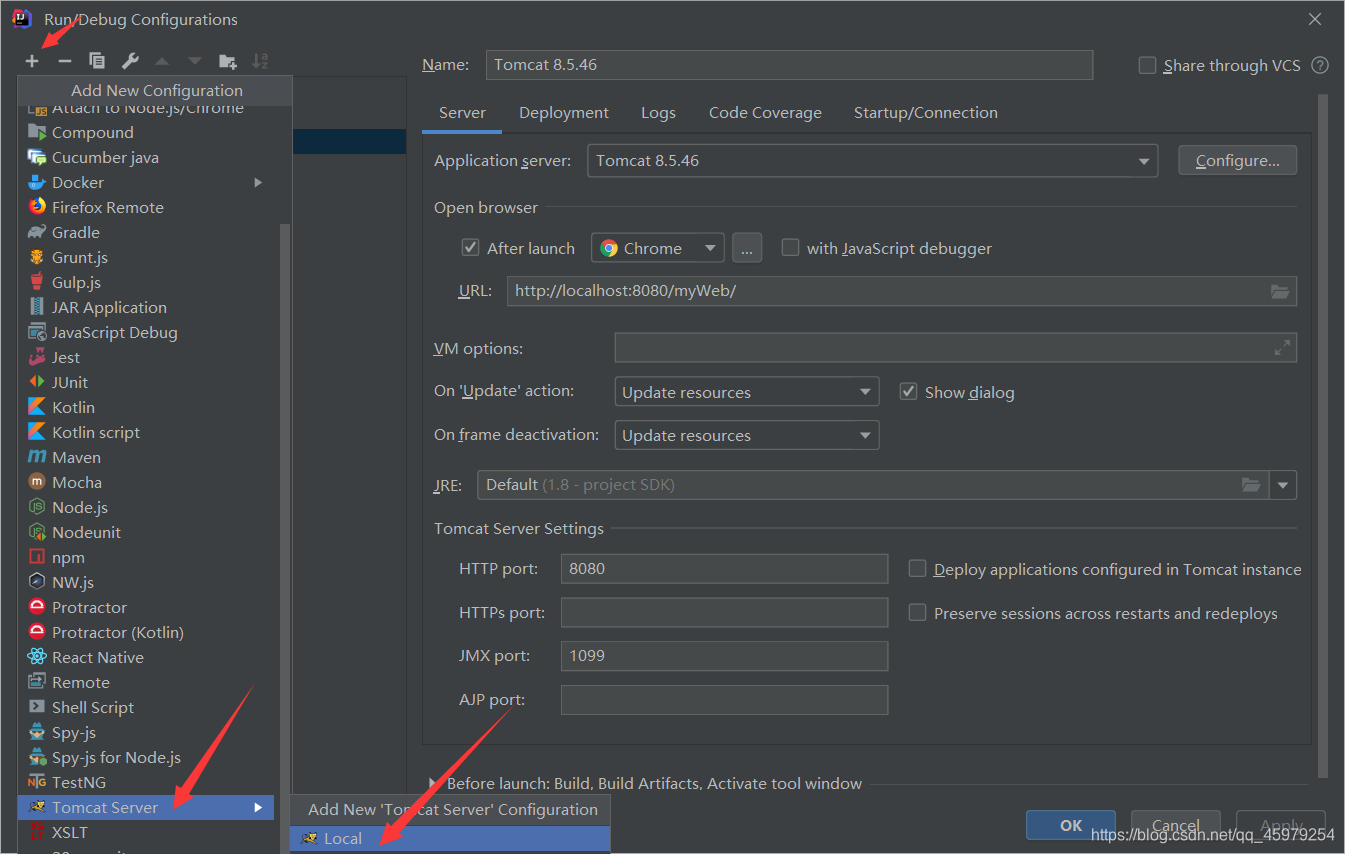Switch to the Logs tab
This screenshot has width=1345, height=854.
click(x=658, y=112)
